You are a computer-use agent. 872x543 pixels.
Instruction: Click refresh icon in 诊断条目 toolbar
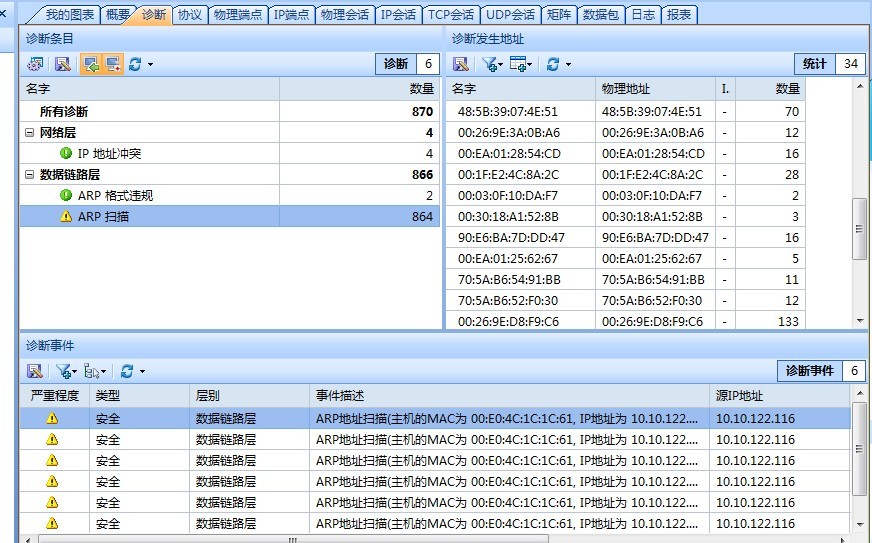tap(135, 64)
